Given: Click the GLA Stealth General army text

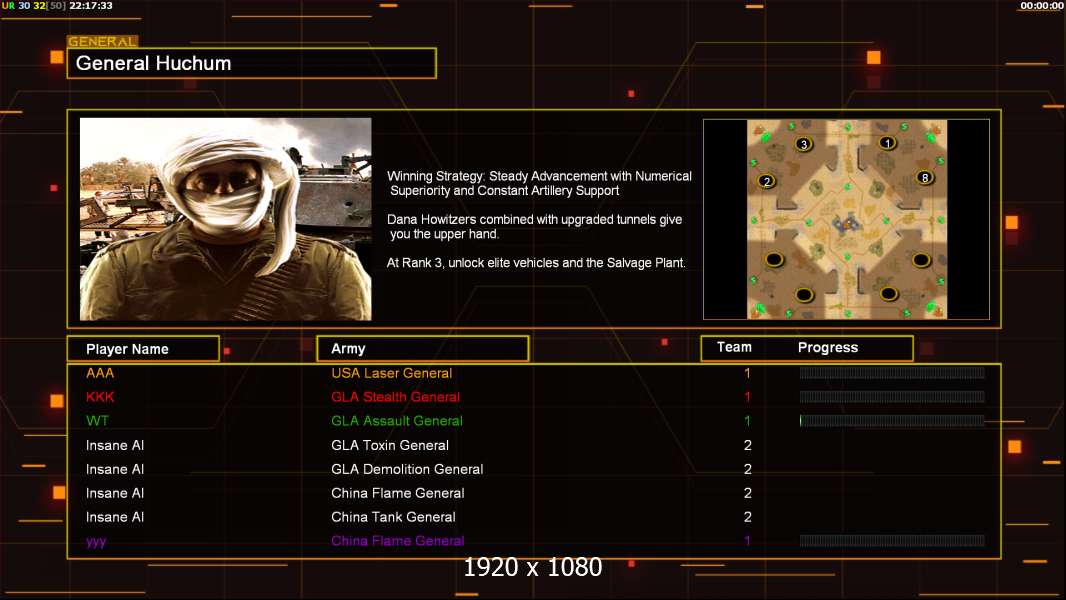Looking at the screenshot, I should [396, 397].
